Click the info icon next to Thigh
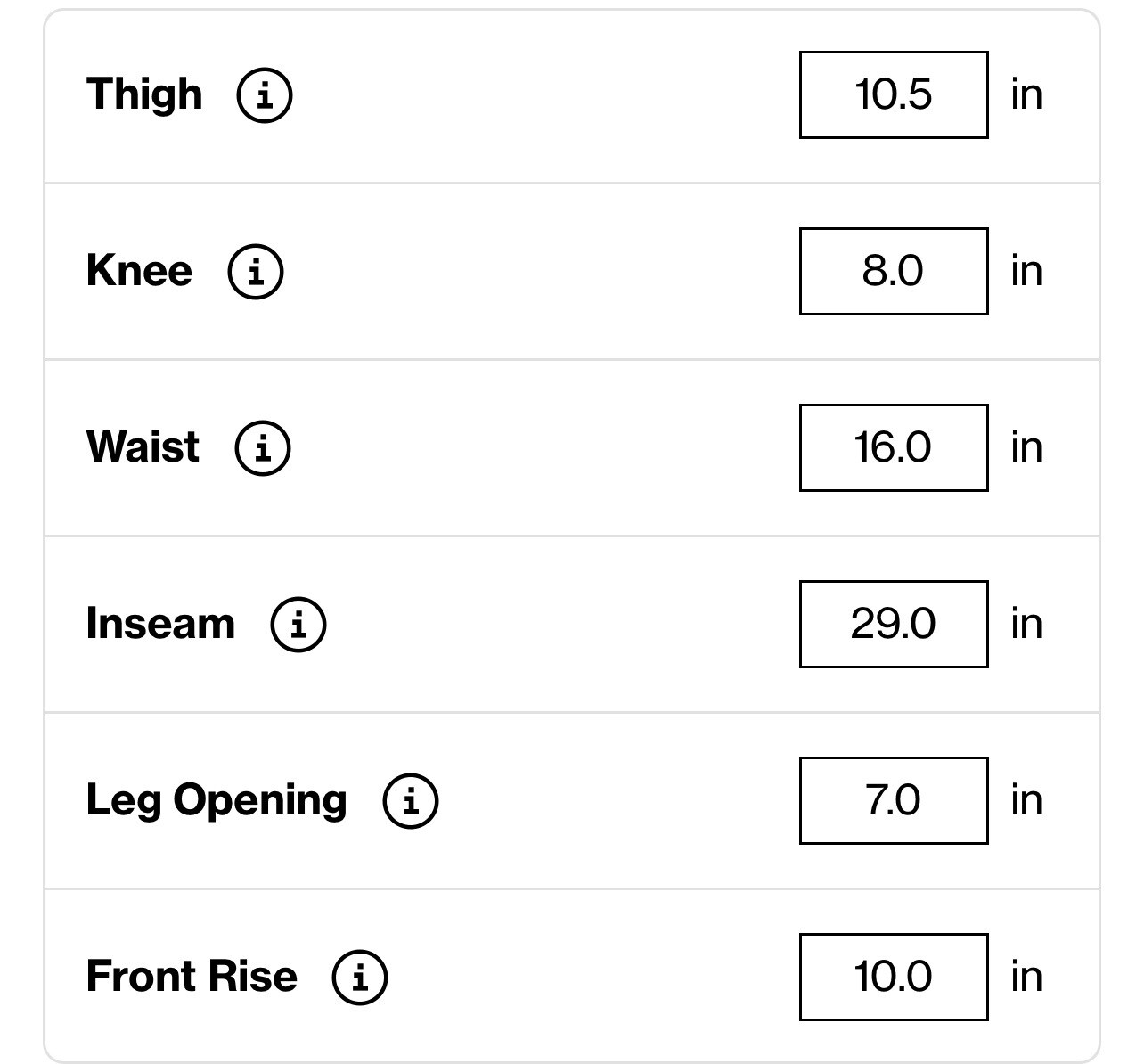Viewport: 1144px width, 1064px height. (x=264, y=94)
